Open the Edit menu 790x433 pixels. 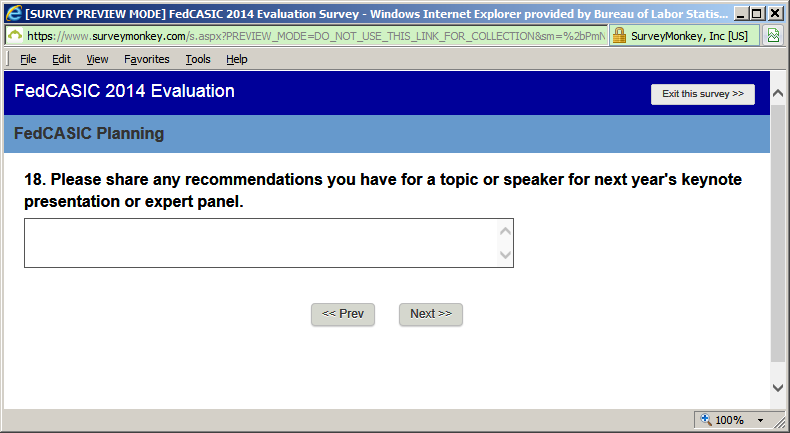coord(61,59)
